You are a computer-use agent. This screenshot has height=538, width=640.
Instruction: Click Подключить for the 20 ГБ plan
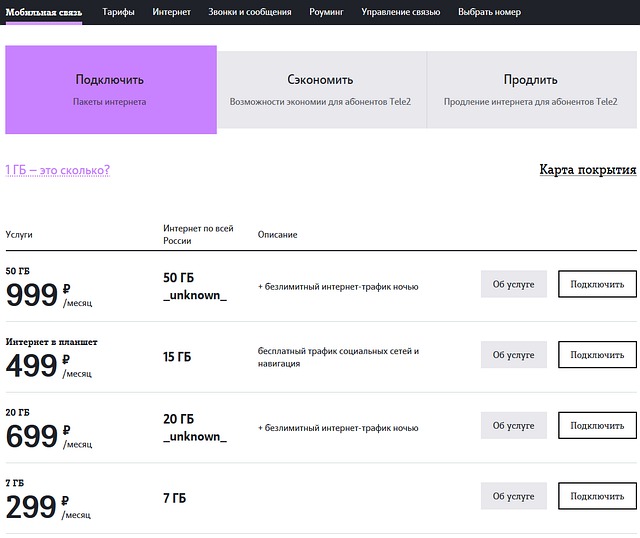pyautogui.click(x=597, y=425)
